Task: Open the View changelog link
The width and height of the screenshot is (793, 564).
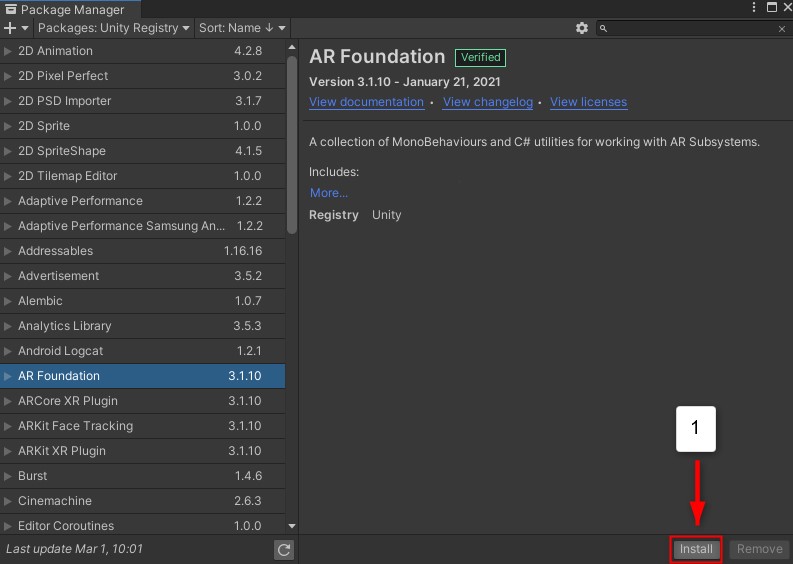Action: click(x=488, y=102)
